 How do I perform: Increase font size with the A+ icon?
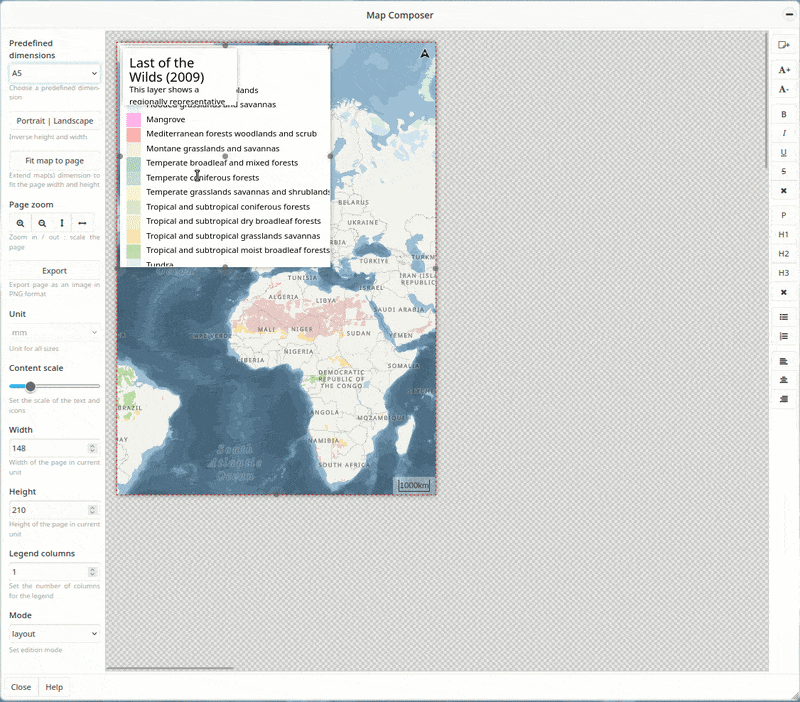pyautogui.click(x=786, y=71)
